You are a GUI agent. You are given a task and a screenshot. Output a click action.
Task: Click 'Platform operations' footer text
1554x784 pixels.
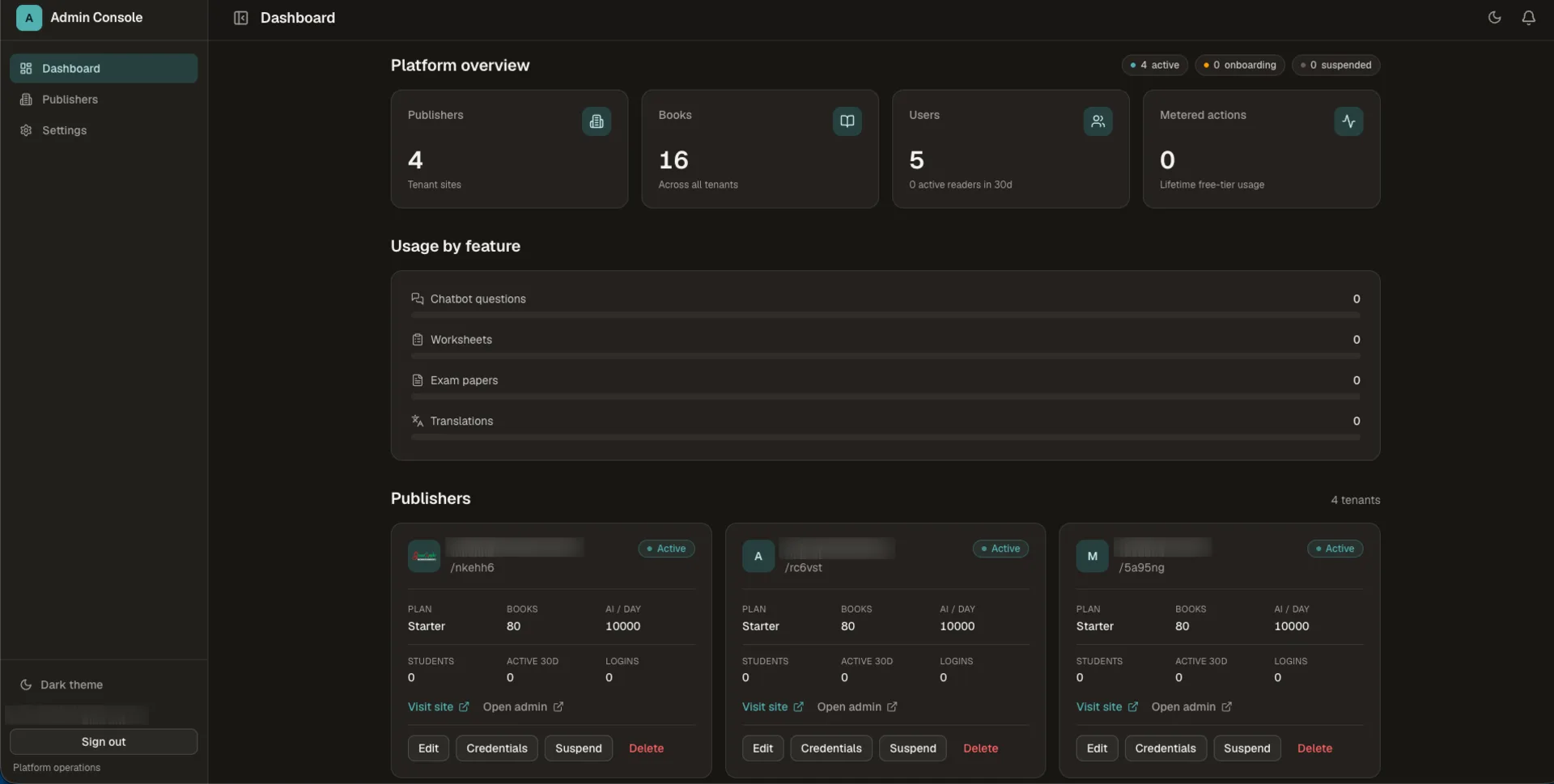click(57, 768)
